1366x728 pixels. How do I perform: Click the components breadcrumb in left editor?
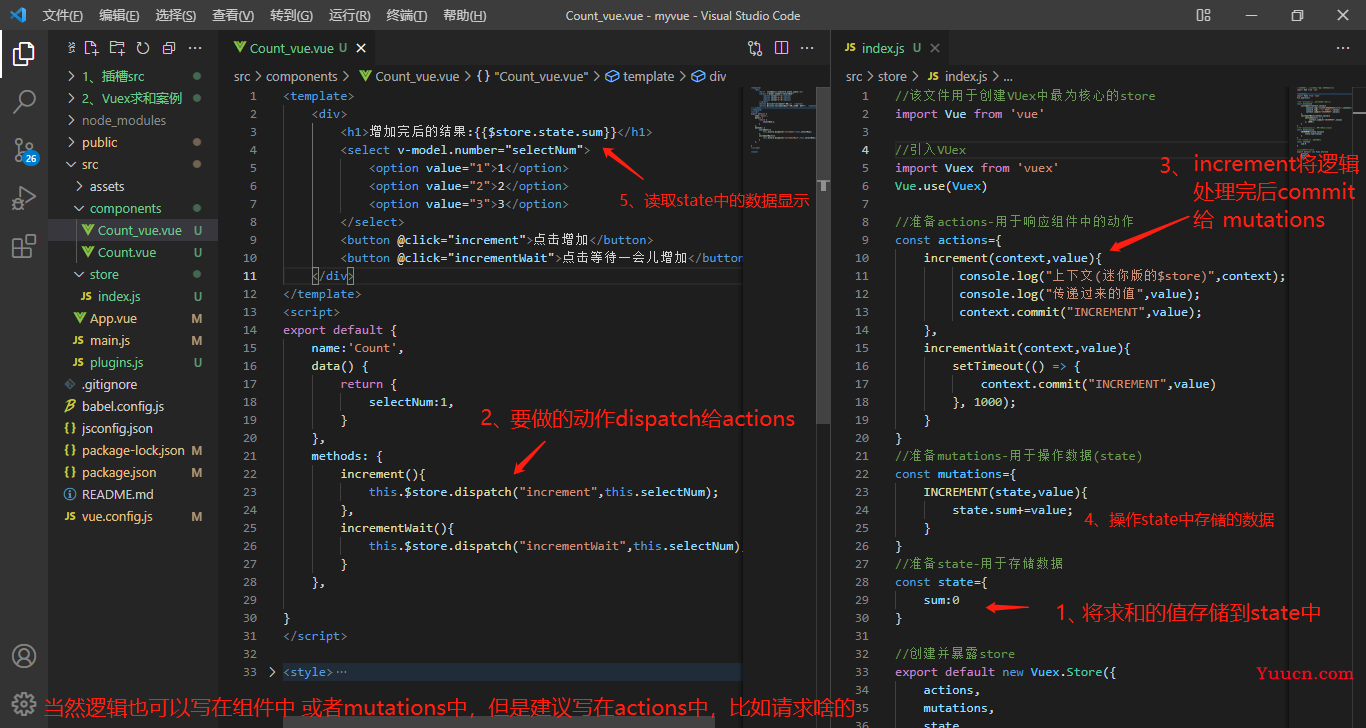[x=302, y=76]
